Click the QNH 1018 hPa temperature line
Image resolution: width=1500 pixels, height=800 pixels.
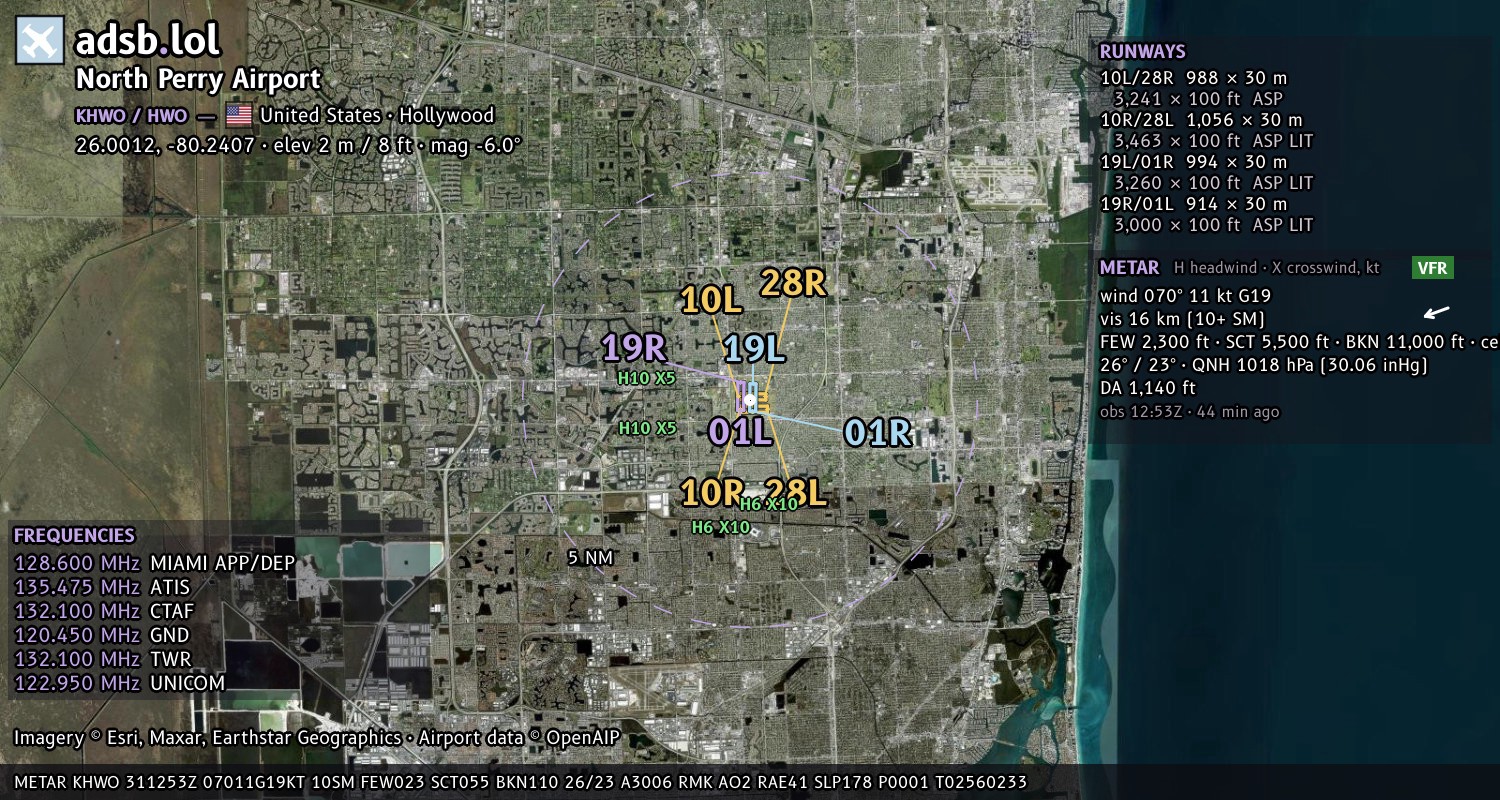click(1264, 365)
